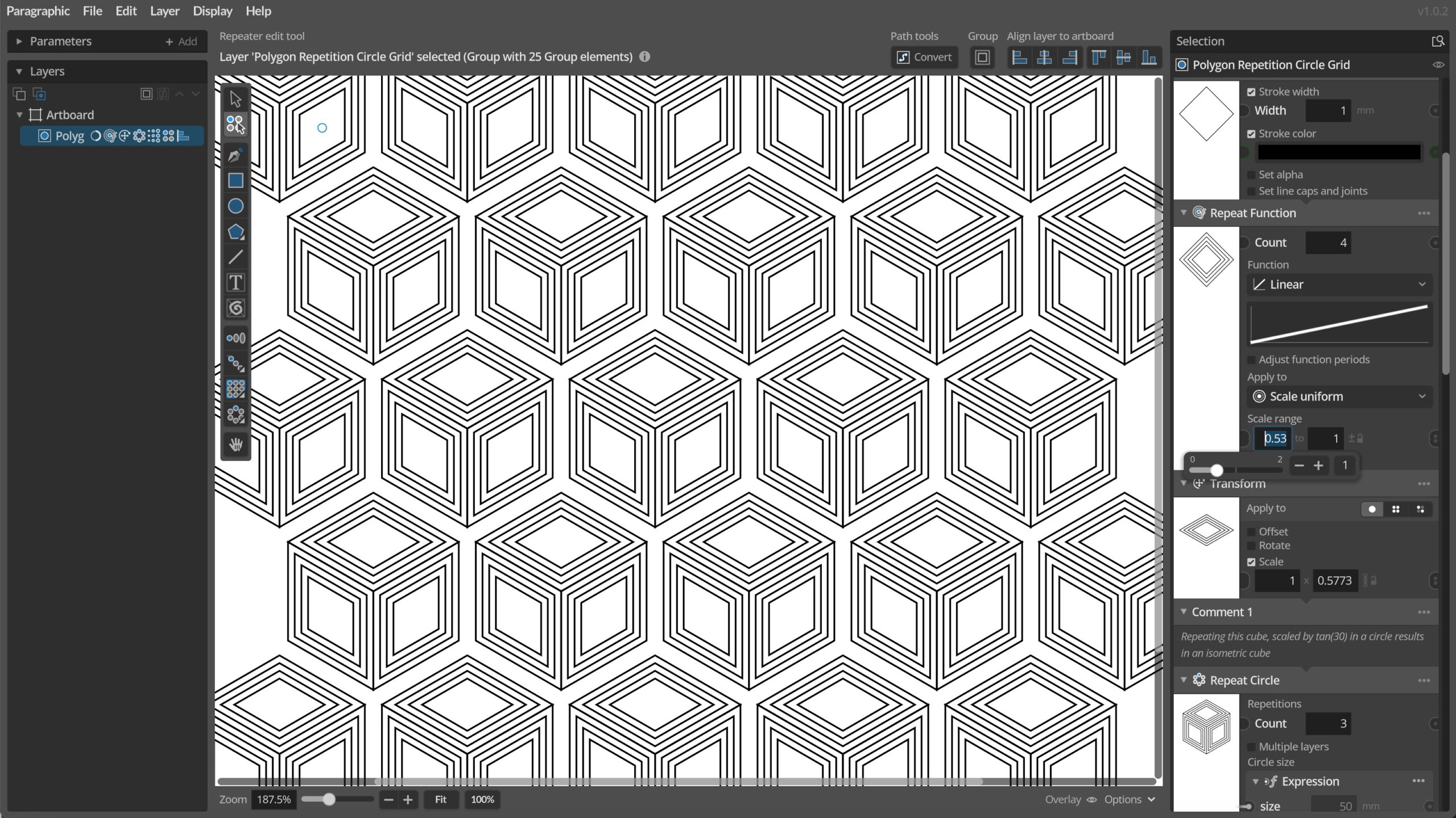Select the Repeater edit tool
The width and height of the screenshot is (1456, 818).
[235, 123]
